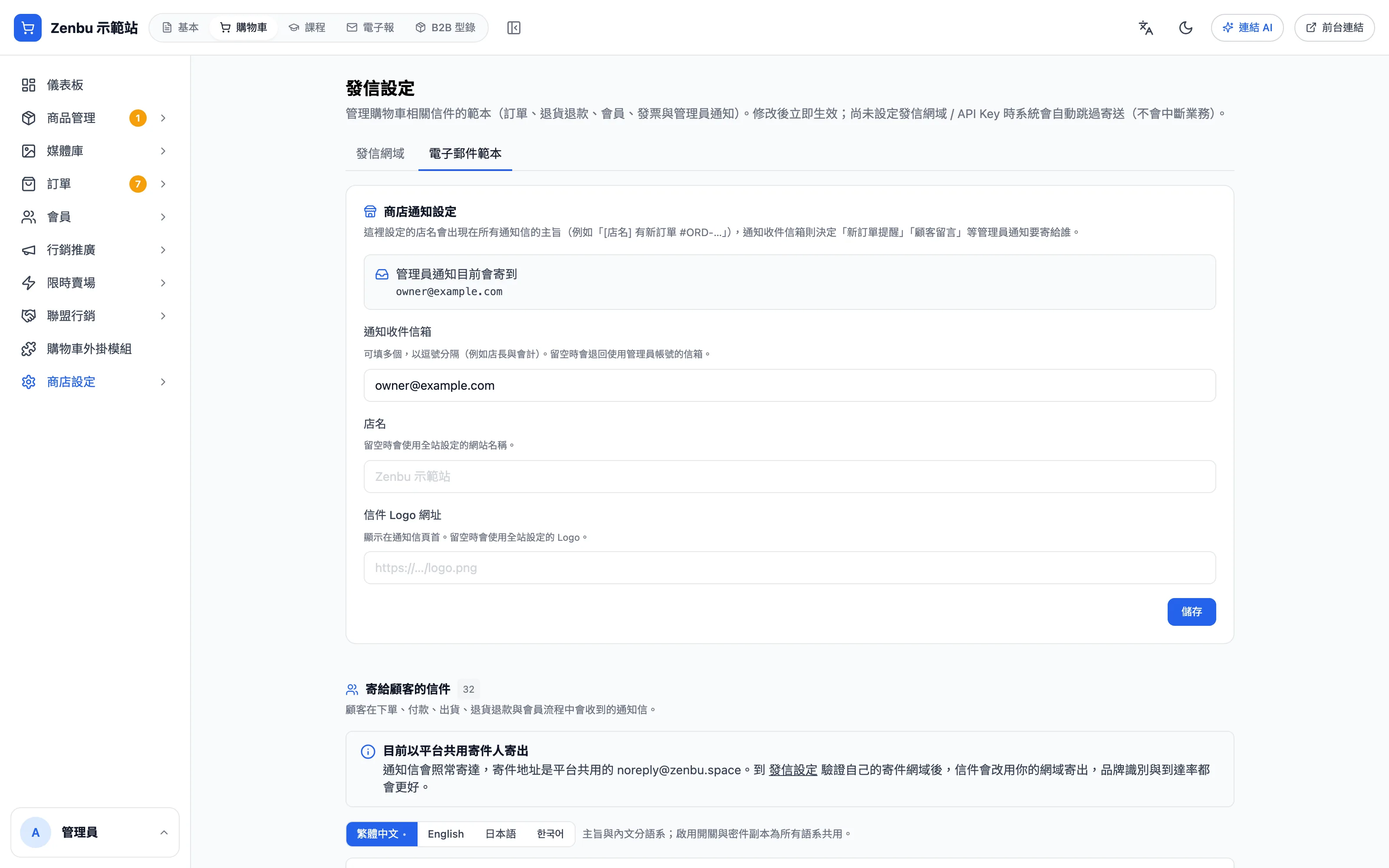
Task: Select the English language option
Action: click(x=445, y=834)
